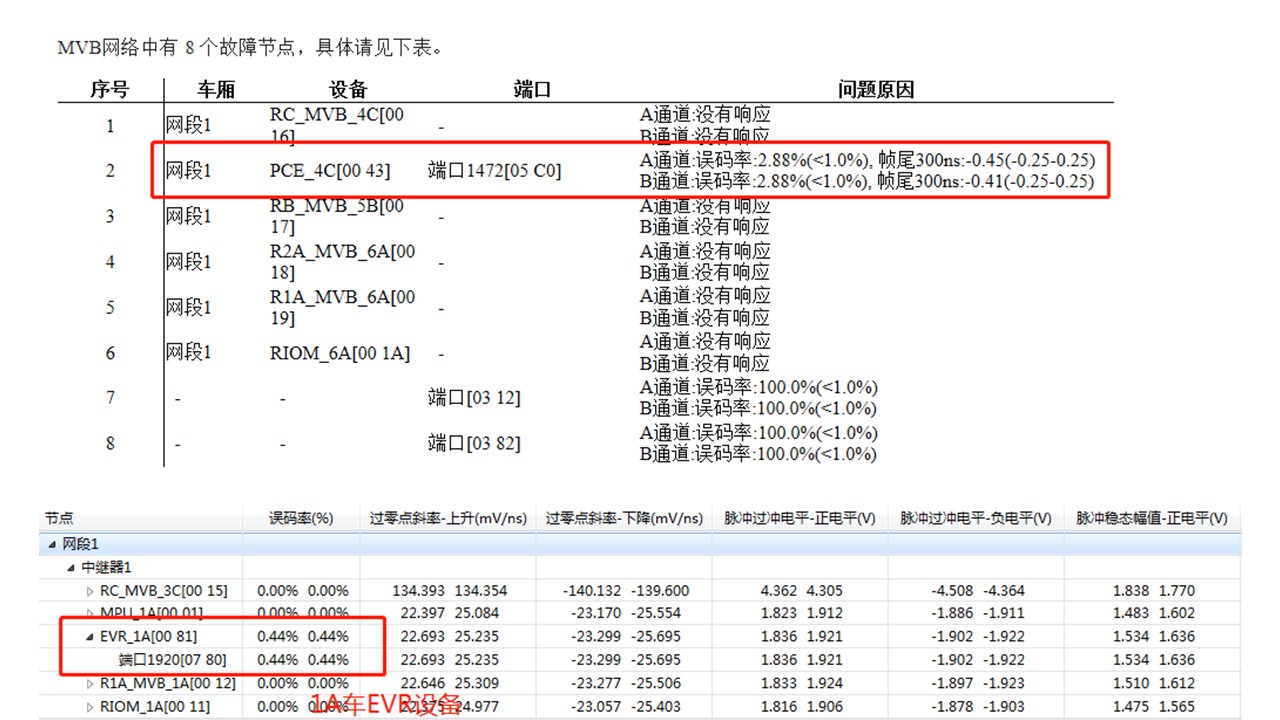This screenshot has height=720, width=1280.
Task: Click device R2A_MVB_6A[00 18] in fault table
Action: coord(343,262)
